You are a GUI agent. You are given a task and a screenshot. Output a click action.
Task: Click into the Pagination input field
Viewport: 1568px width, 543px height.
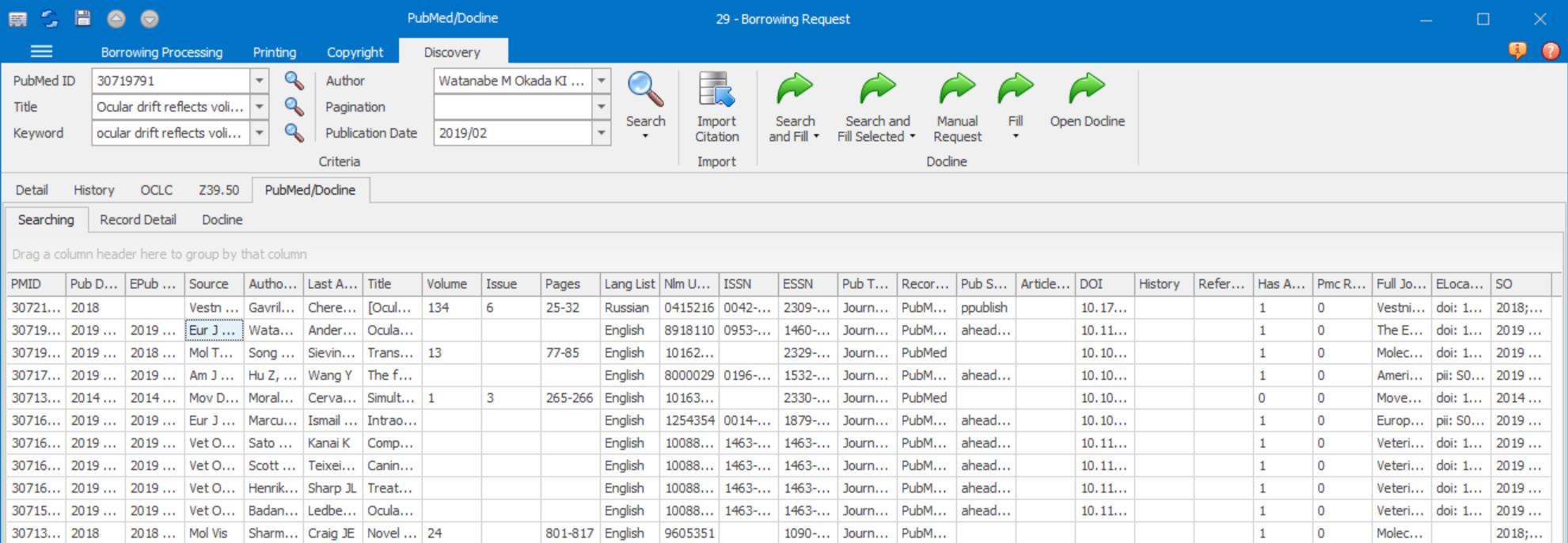[x=513, y=107]
